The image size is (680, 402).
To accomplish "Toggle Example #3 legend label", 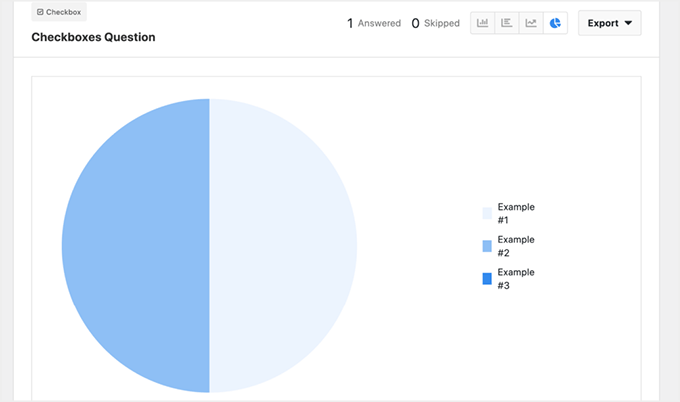I will click(x=516, y=278).
